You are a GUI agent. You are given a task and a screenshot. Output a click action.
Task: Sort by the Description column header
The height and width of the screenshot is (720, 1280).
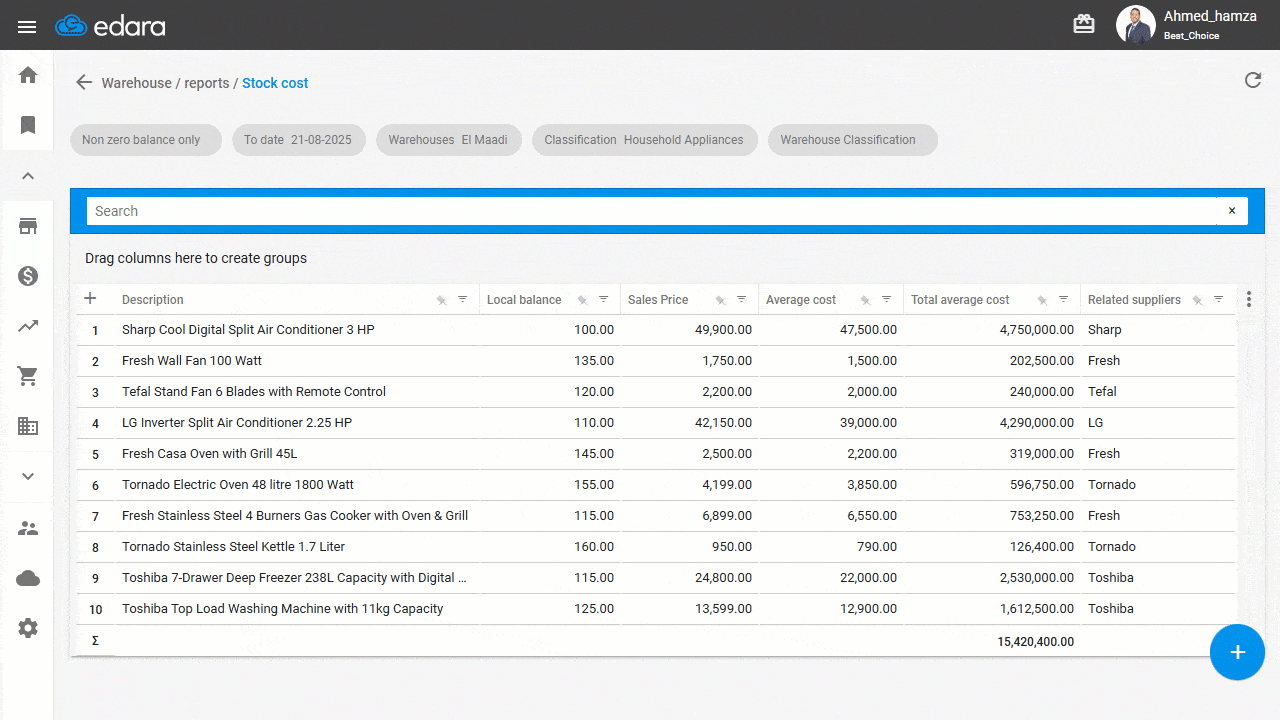[153, 300]
